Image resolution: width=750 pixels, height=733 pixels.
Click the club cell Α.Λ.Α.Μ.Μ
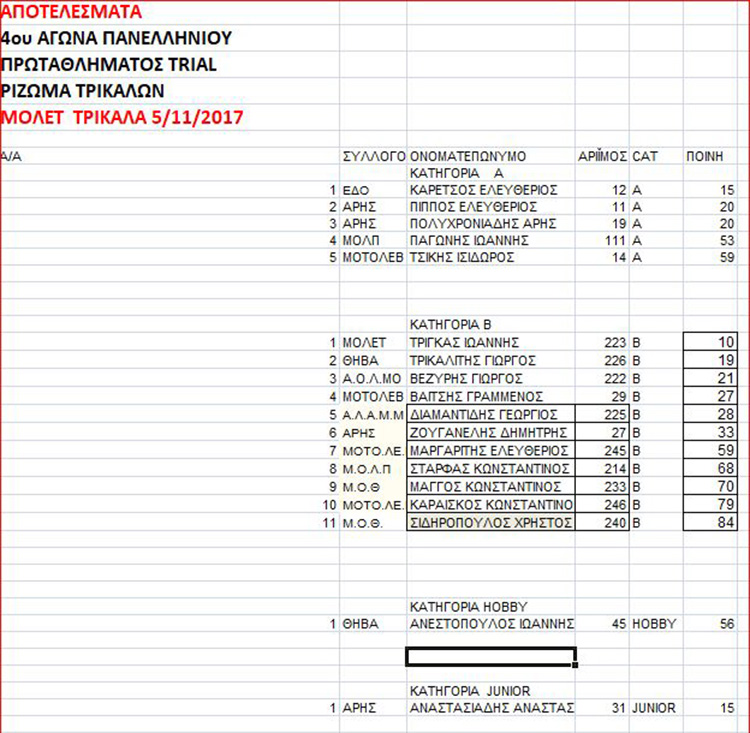click(x=373, y=415)
